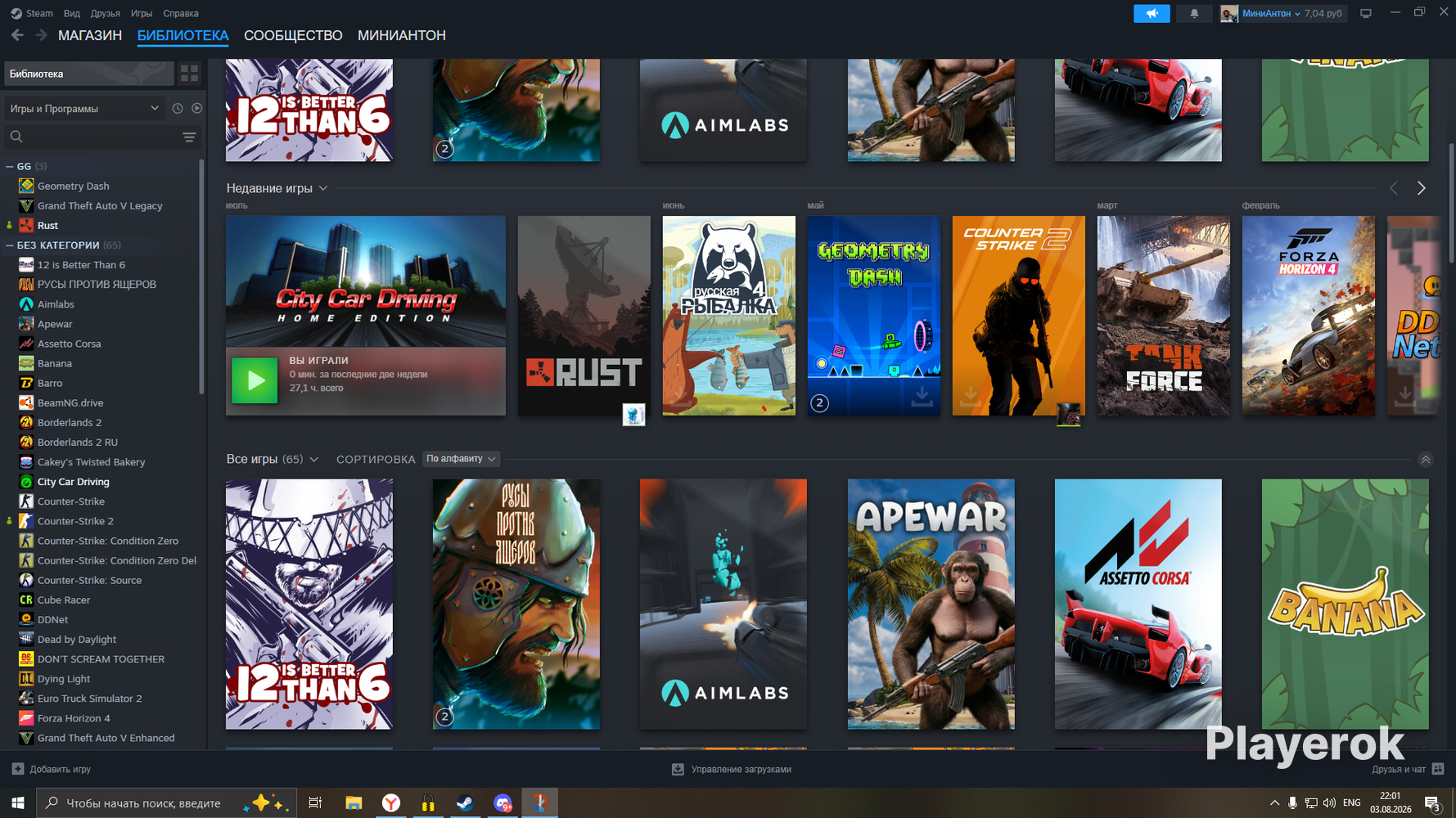Image resolution: width=1456 pixels, height=818 pixels.
Task: Expand the Все игры shelf dropdown
Action: click(x=313, y=460)
